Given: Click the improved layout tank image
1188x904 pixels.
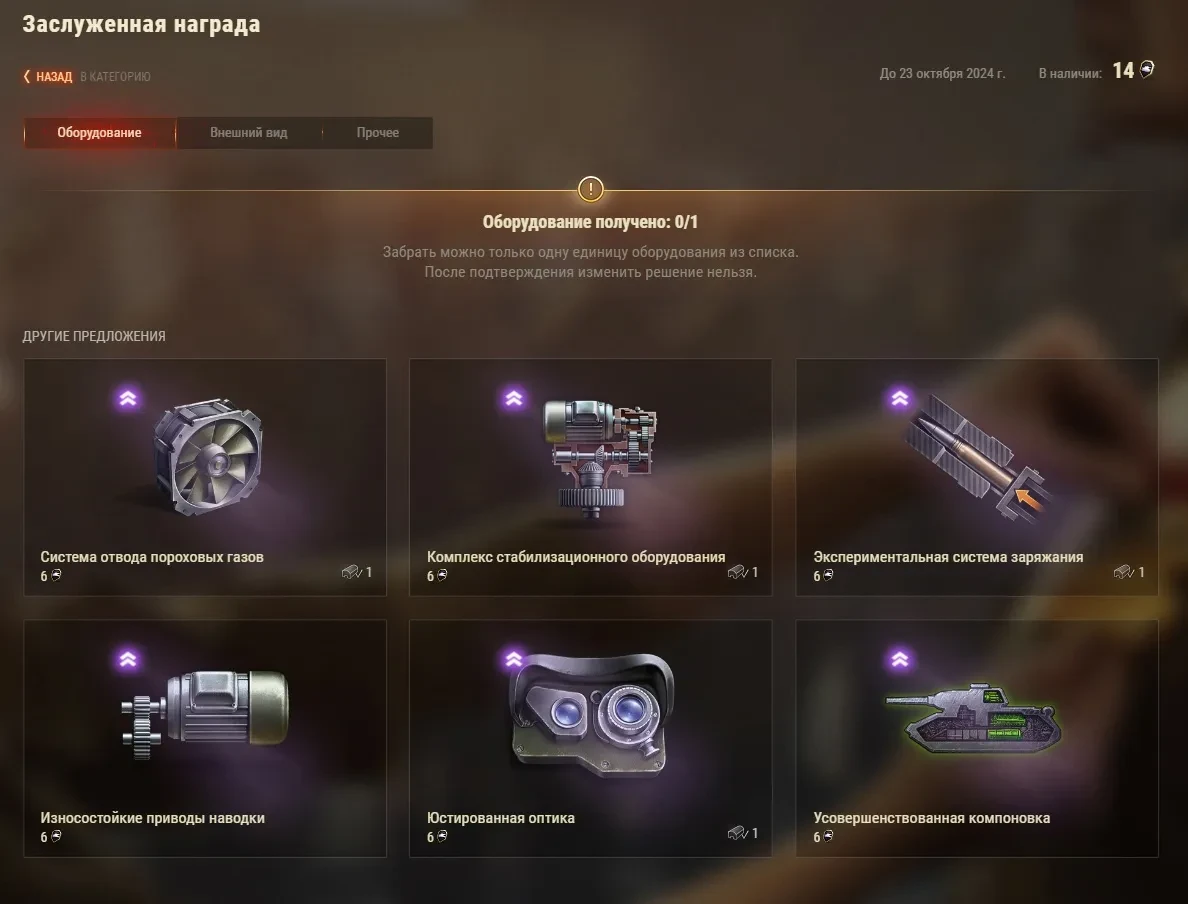Looking at the screenshot, I should (974, 719).
